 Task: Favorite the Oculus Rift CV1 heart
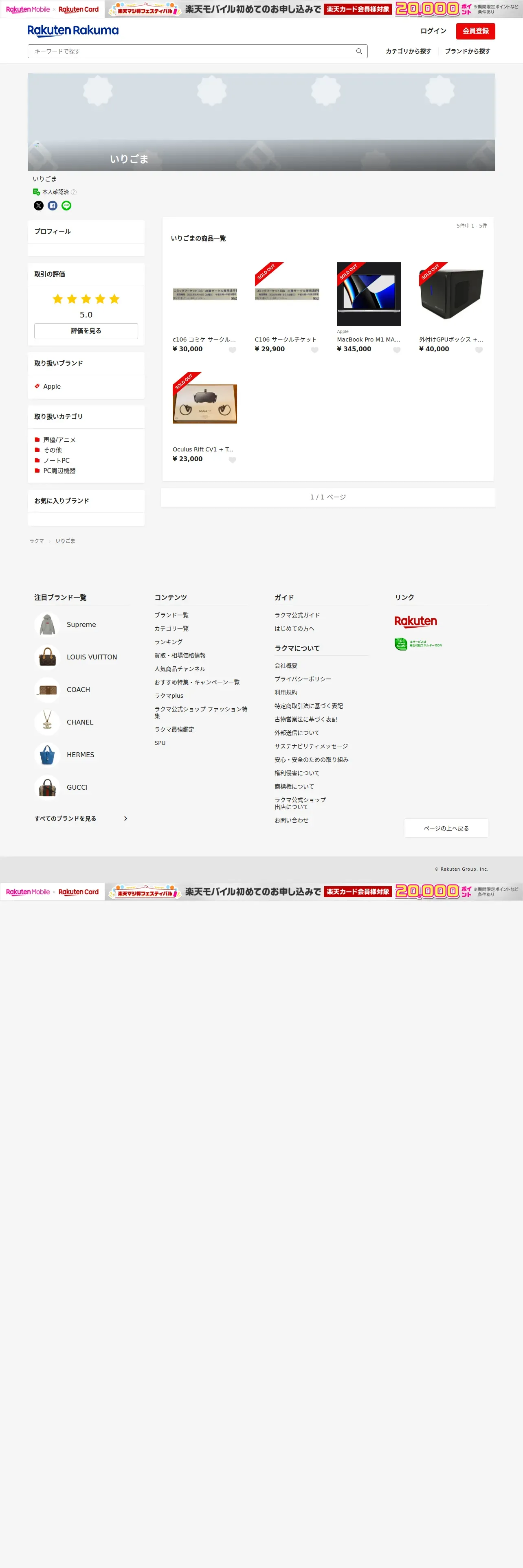(x=233, y=460)
